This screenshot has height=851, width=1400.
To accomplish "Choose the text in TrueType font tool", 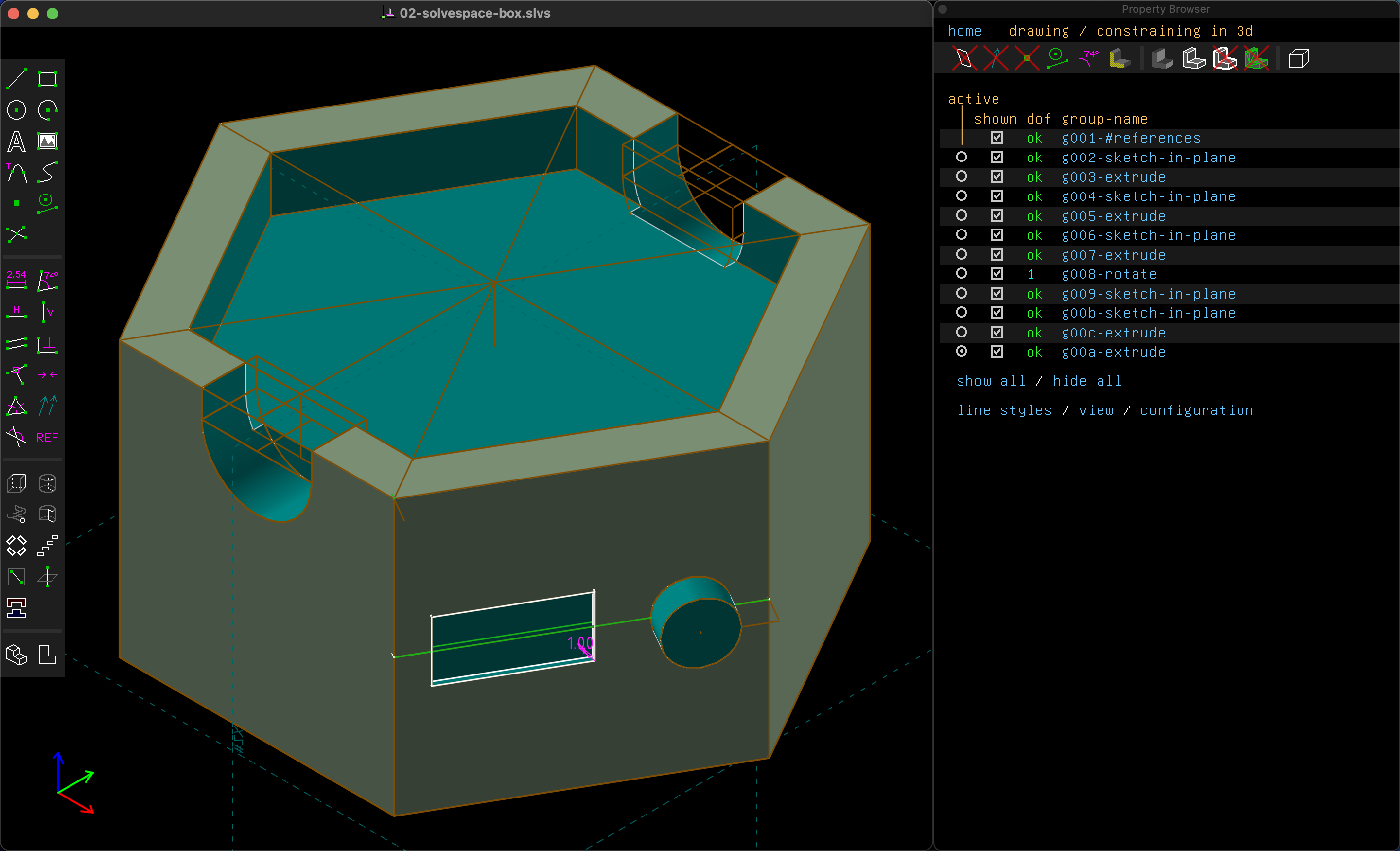I will [x=17, y=141].
